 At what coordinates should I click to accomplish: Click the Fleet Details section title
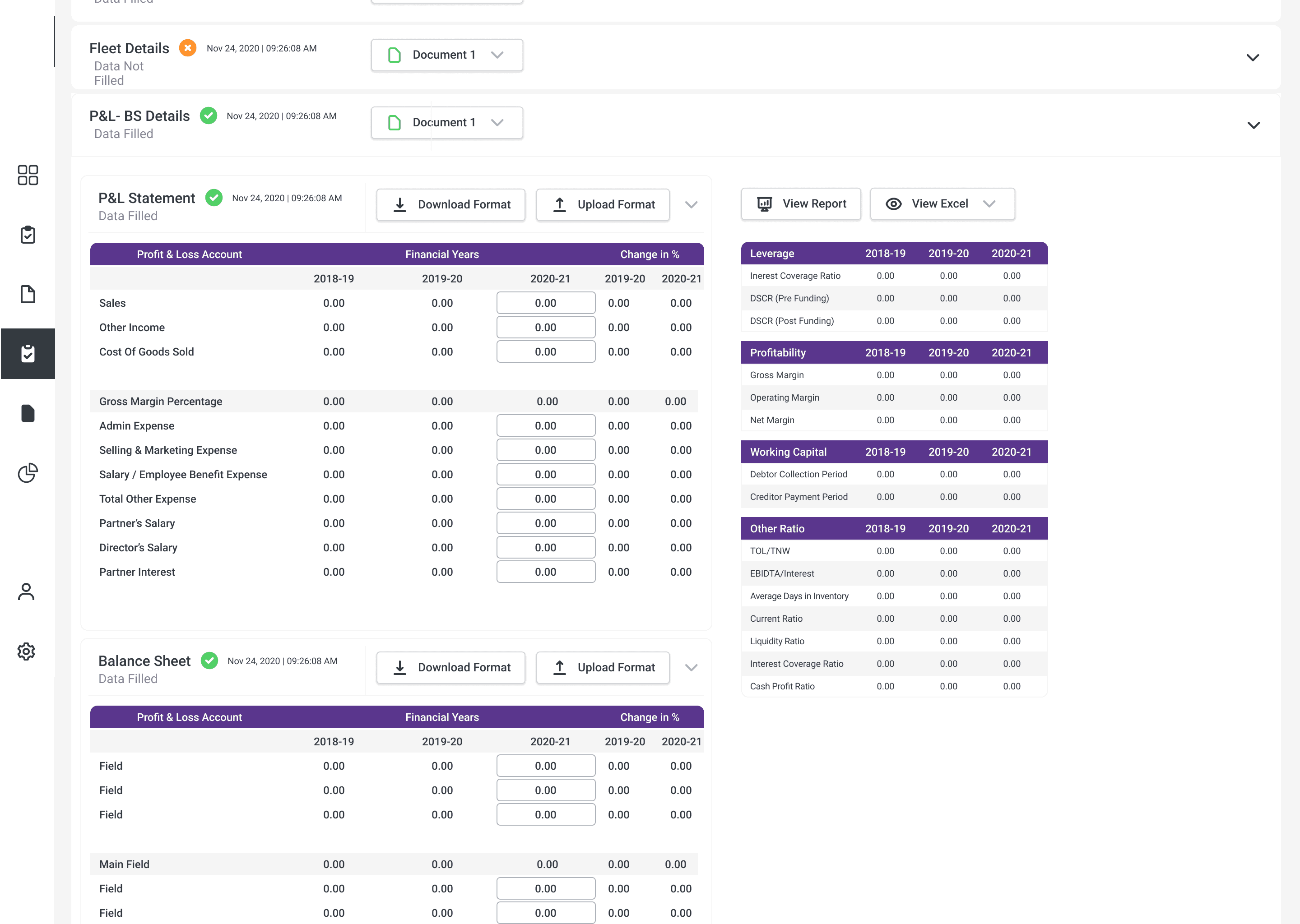coord(129,48)
